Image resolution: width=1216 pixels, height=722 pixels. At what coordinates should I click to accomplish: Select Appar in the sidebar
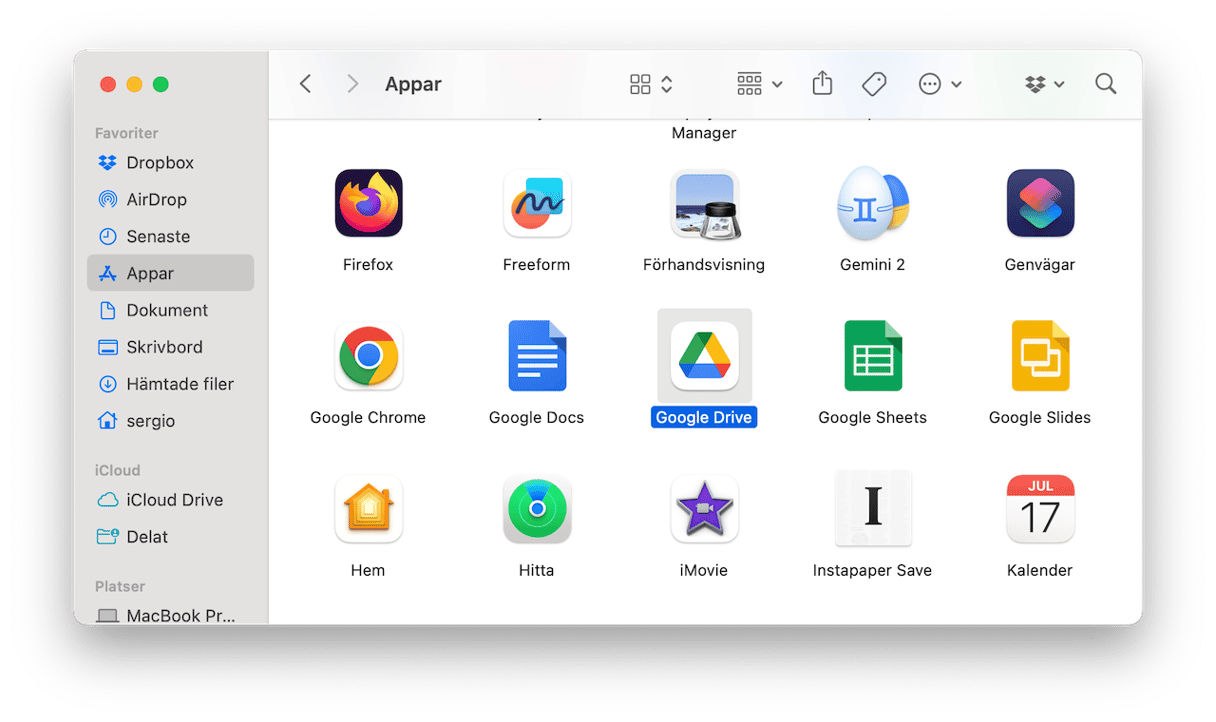[170, 273]
